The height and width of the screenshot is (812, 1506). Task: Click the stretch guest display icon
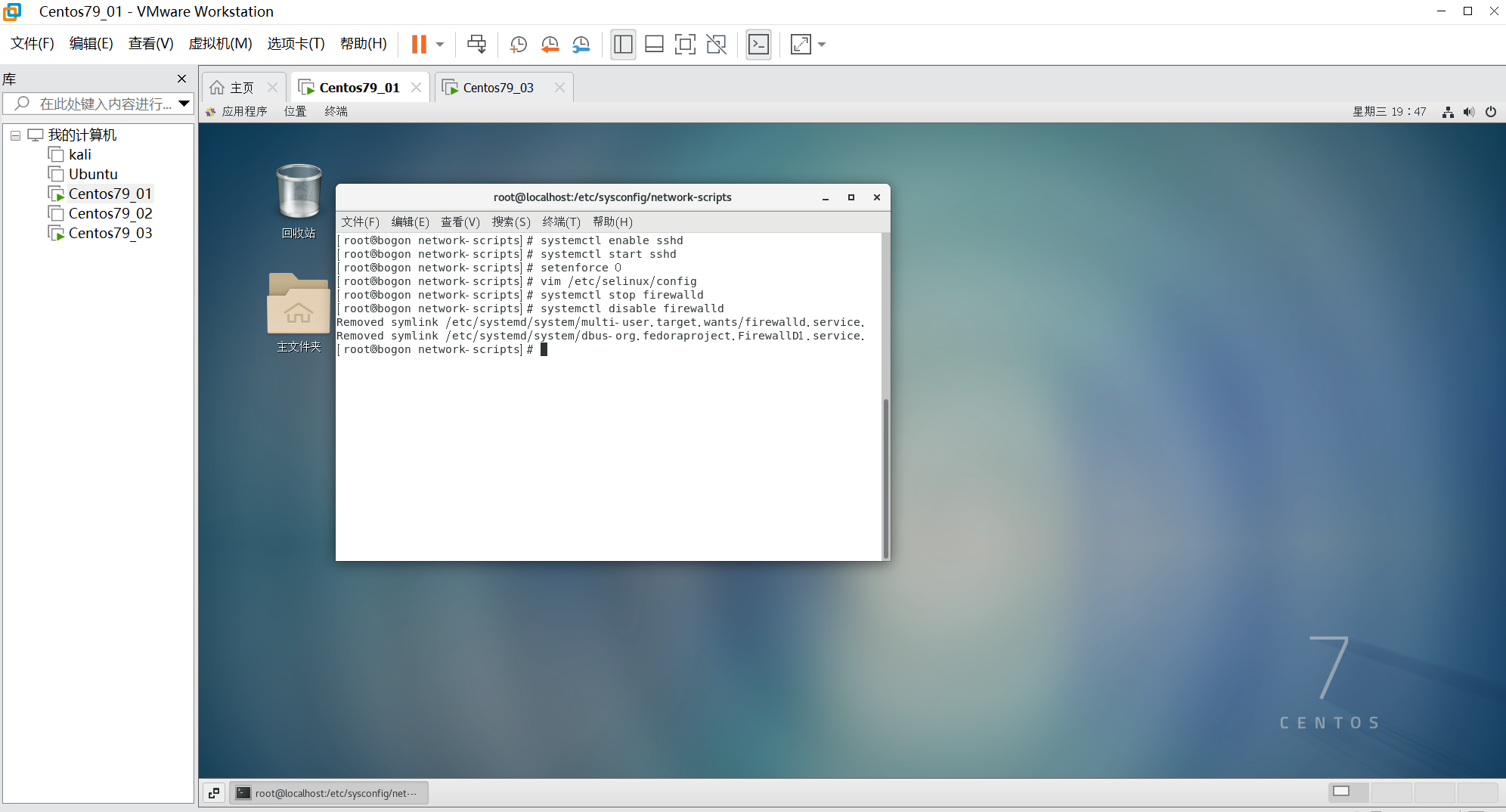801,45
